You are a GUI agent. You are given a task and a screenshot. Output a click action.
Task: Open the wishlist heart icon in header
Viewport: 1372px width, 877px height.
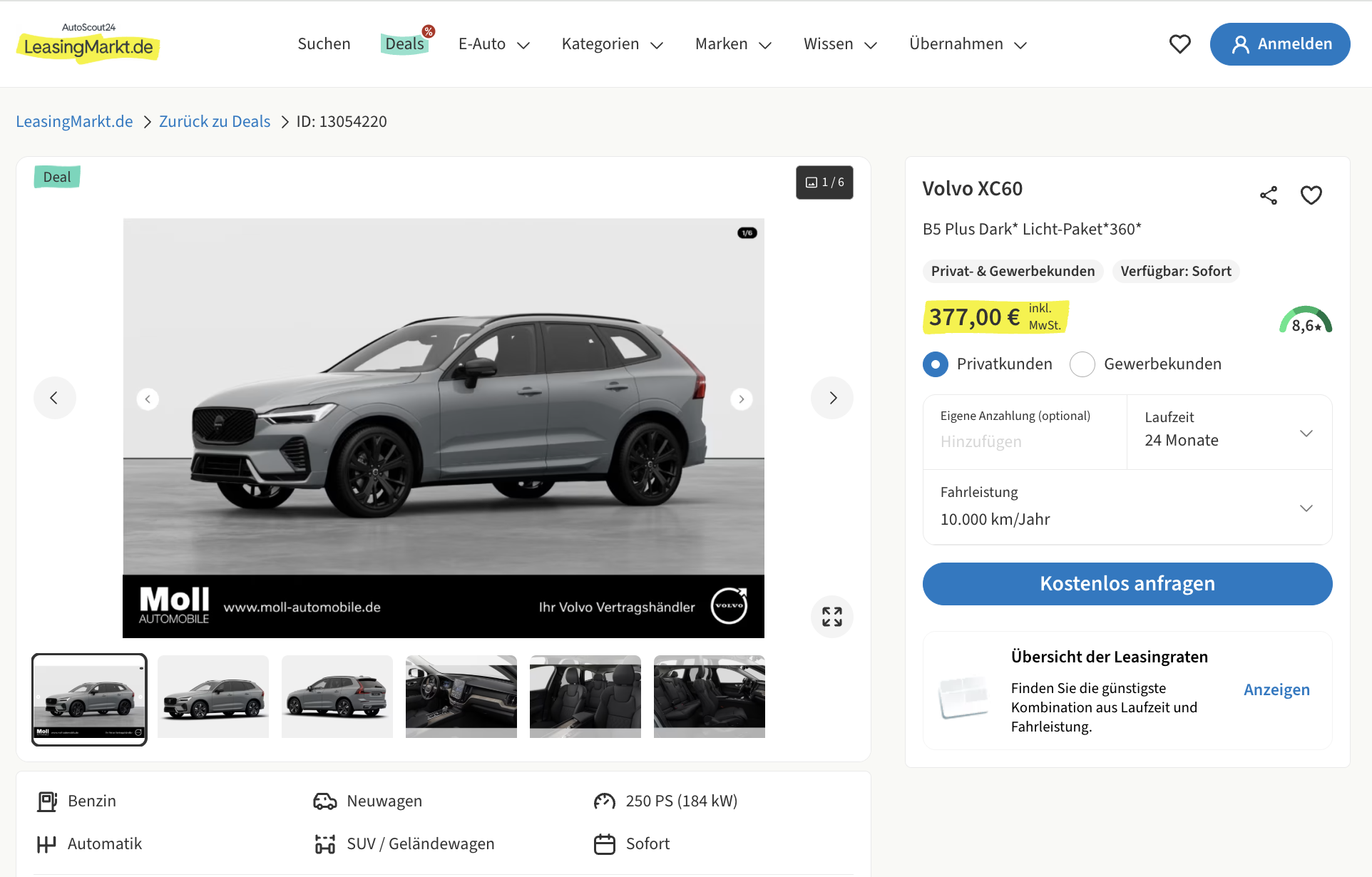tap(1180, 44)
